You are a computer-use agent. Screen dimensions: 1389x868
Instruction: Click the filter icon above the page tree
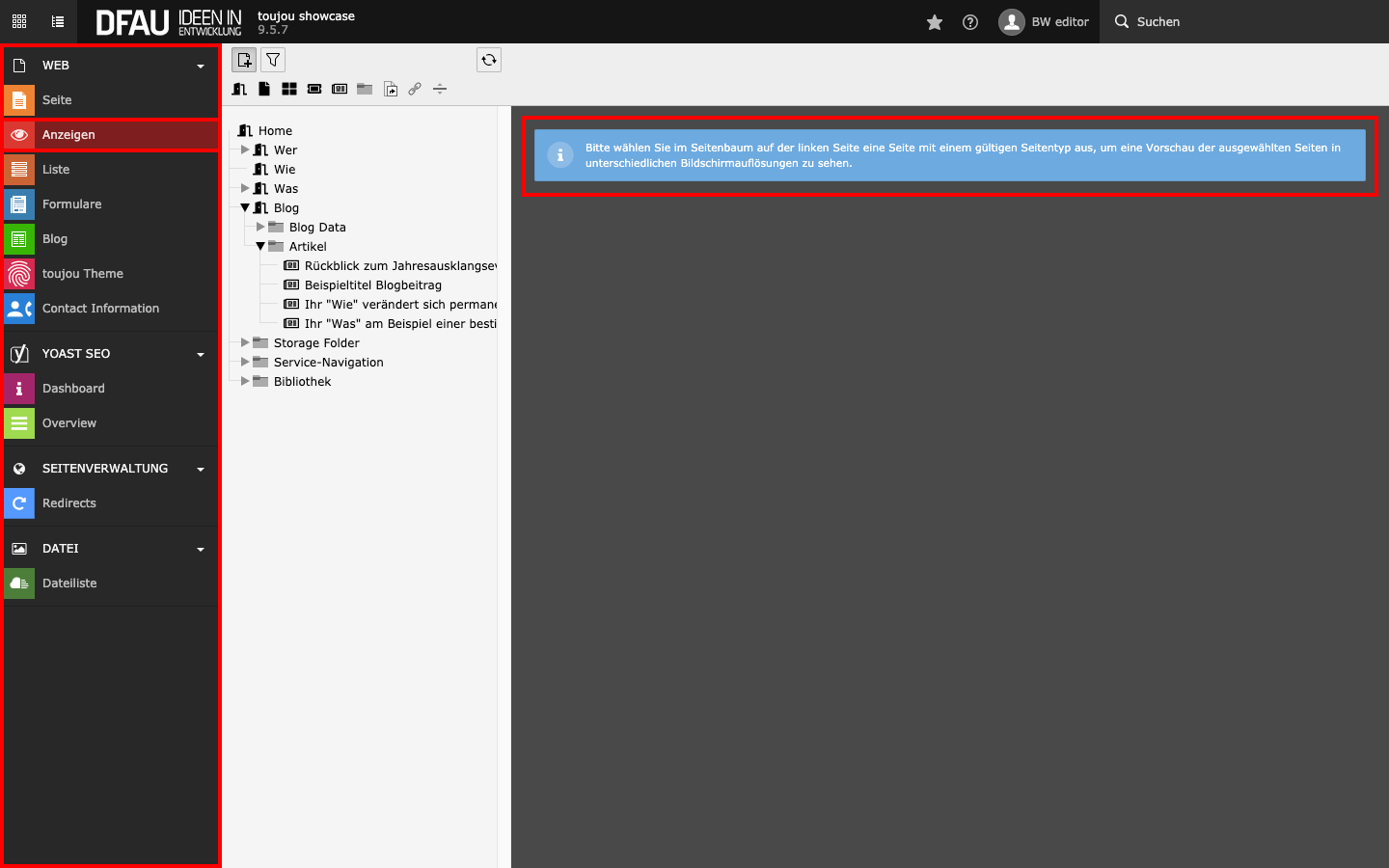tap(273, 60)
